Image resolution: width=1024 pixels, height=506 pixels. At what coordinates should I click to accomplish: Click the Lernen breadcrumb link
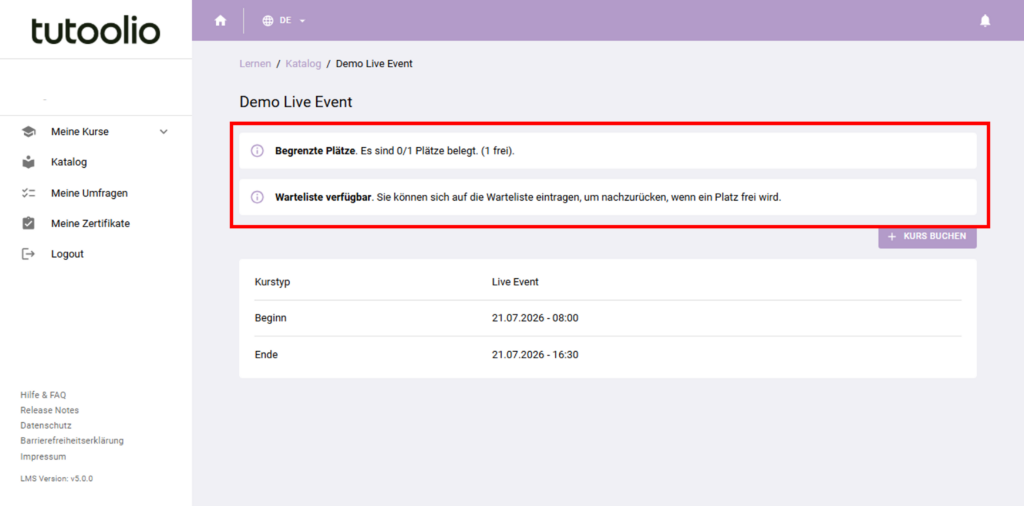point(255,63)
